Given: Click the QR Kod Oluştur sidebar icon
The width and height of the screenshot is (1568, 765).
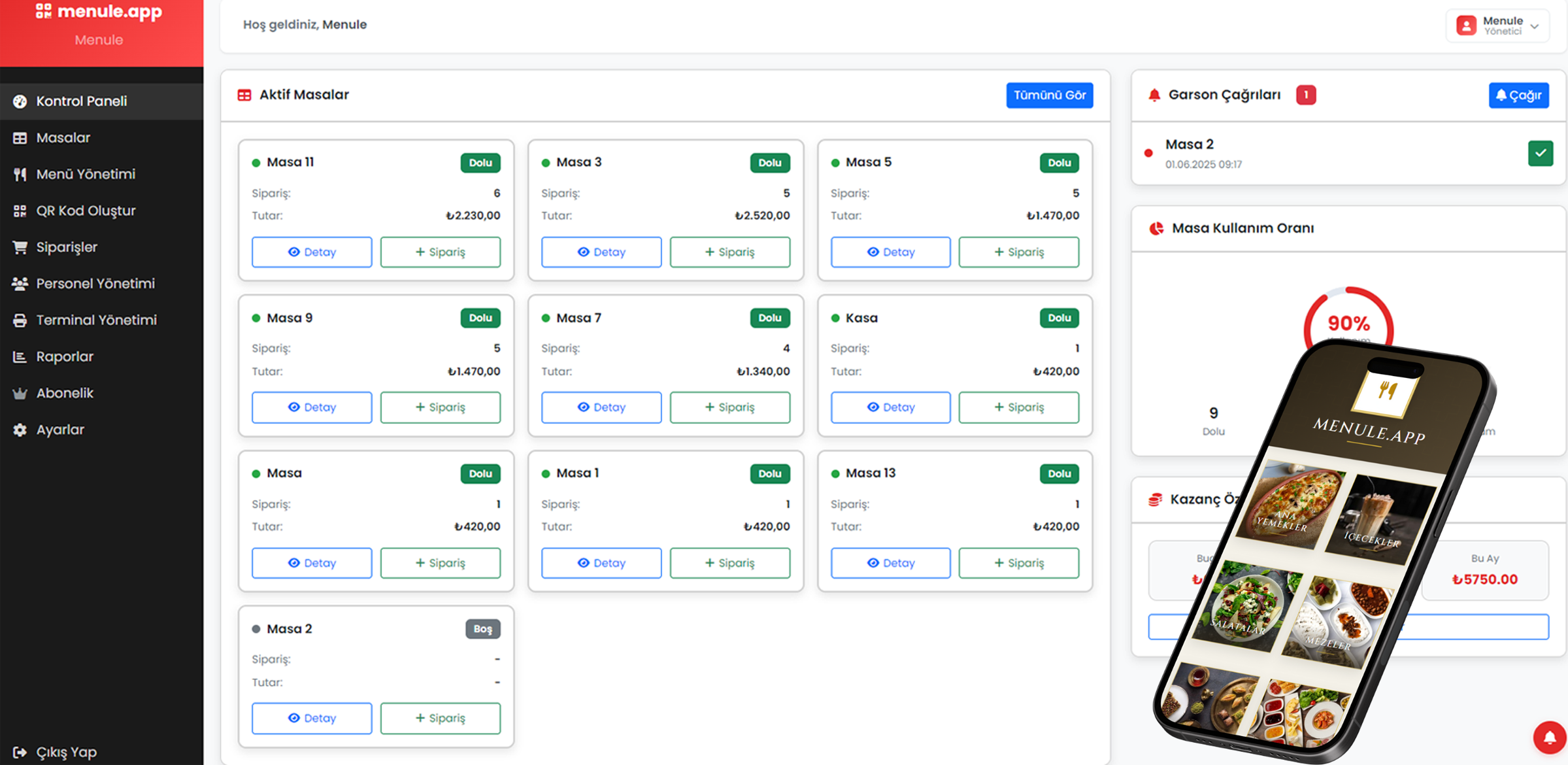Looking at the screenshot, I should (20, 211).
